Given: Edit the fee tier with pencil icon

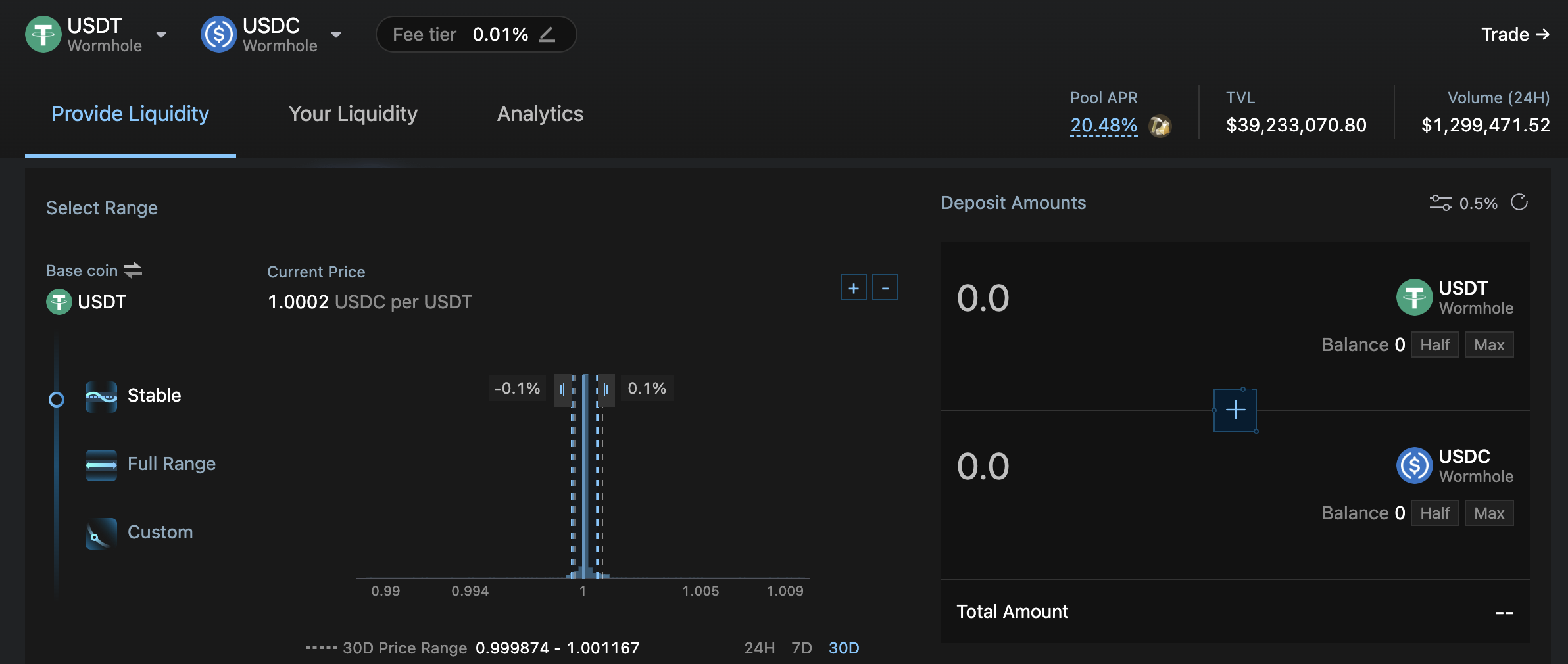Looking at the screenshot, I should (547, 34).
